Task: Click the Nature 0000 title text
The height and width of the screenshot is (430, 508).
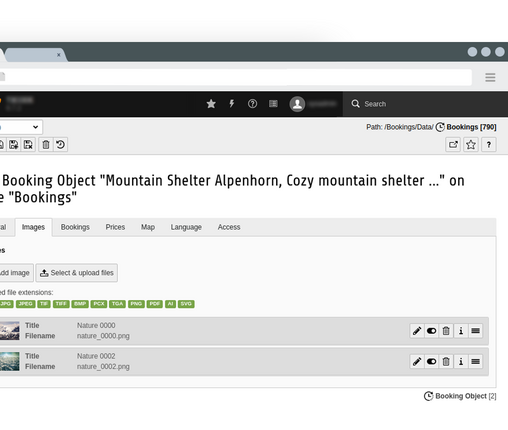Action: point(96,325)
